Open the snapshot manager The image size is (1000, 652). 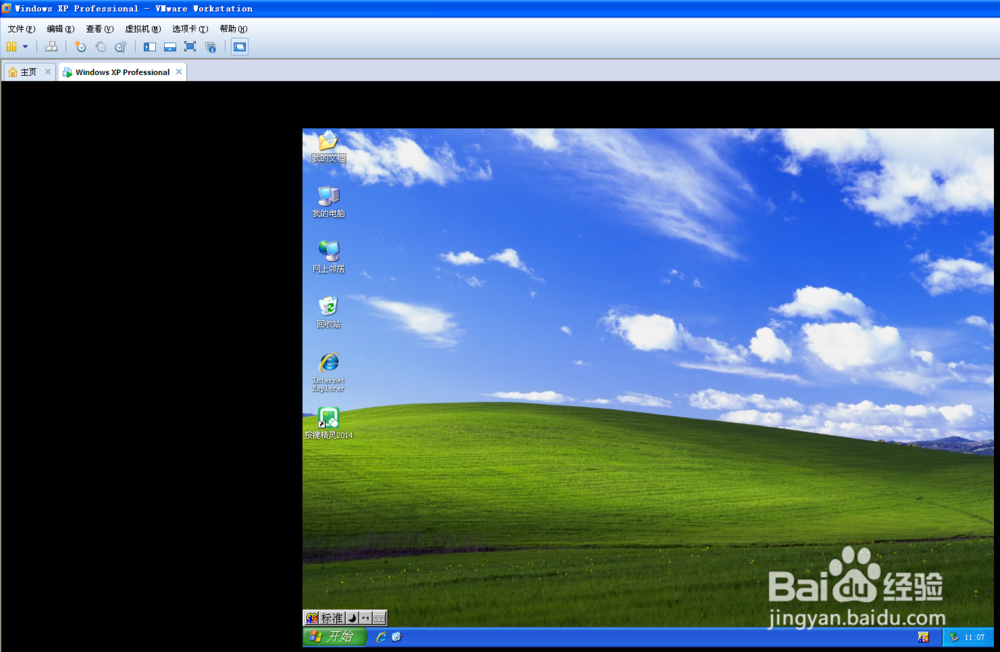click(x=121, y=47)
